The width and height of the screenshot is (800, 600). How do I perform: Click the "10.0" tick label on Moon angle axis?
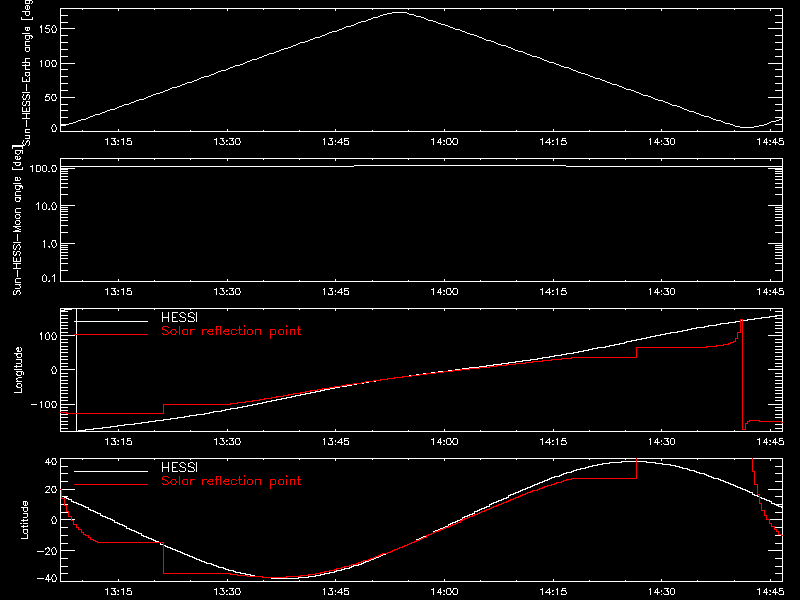coord(46,206)
